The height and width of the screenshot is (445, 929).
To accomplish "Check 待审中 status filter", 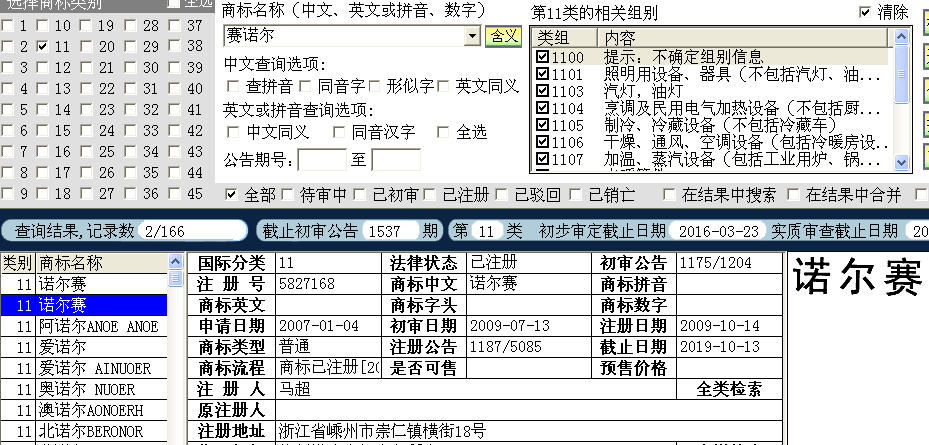I will pos(287,195).
